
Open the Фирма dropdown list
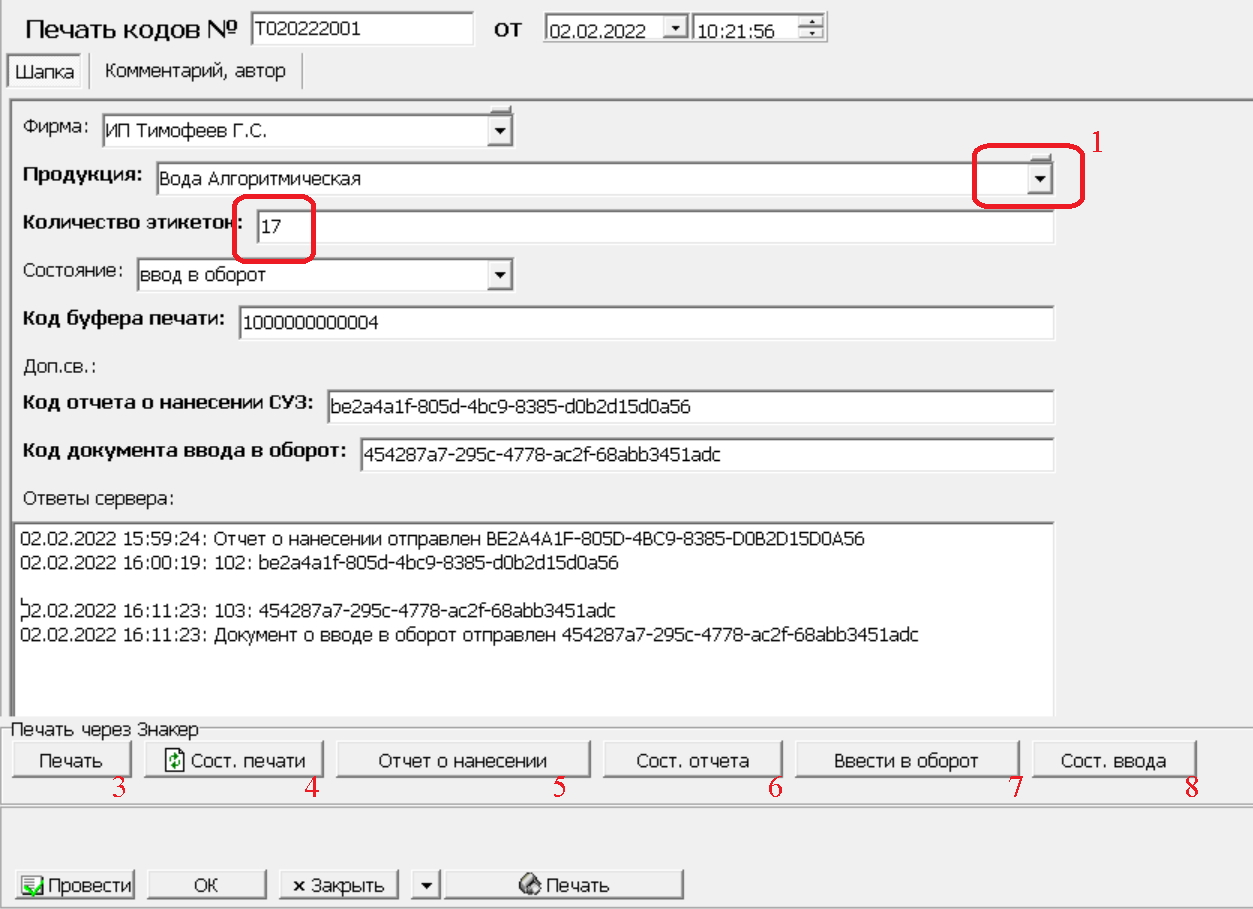(499, 130)
